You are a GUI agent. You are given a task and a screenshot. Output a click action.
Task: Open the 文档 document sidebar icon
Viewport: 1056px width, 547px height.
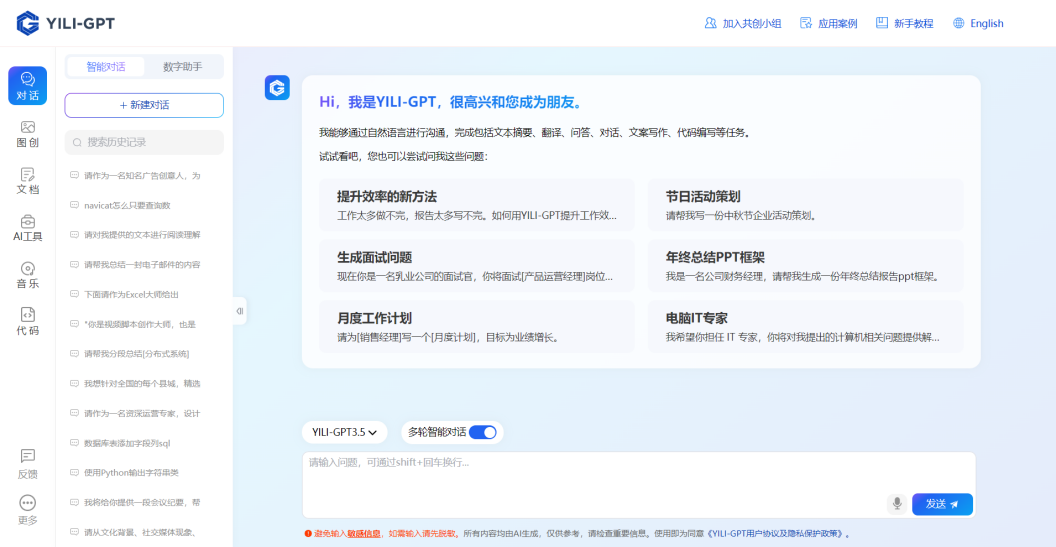(x=27, y=180)
